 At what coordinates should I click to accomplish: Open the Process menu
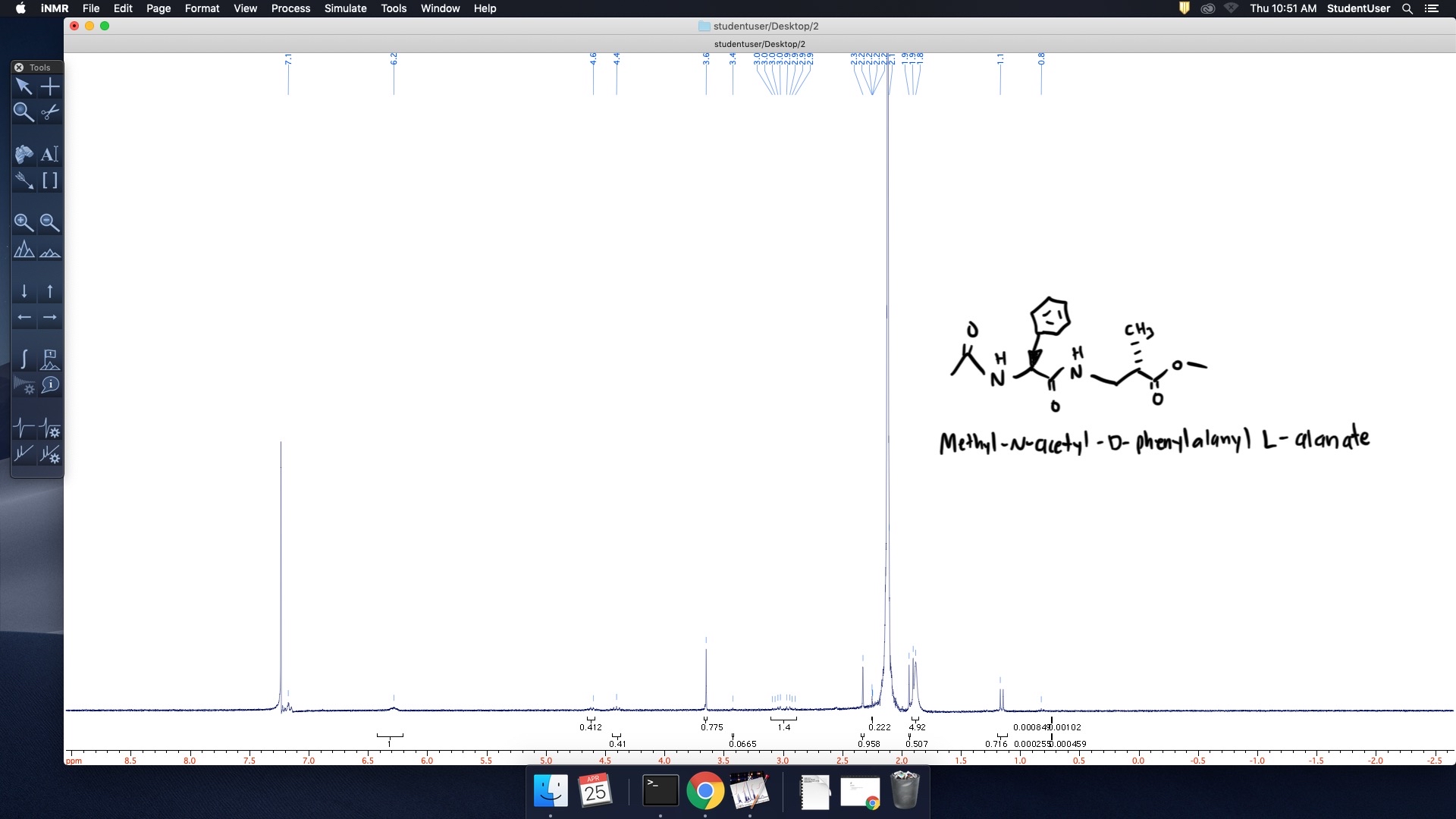click(x=290, y=8)
